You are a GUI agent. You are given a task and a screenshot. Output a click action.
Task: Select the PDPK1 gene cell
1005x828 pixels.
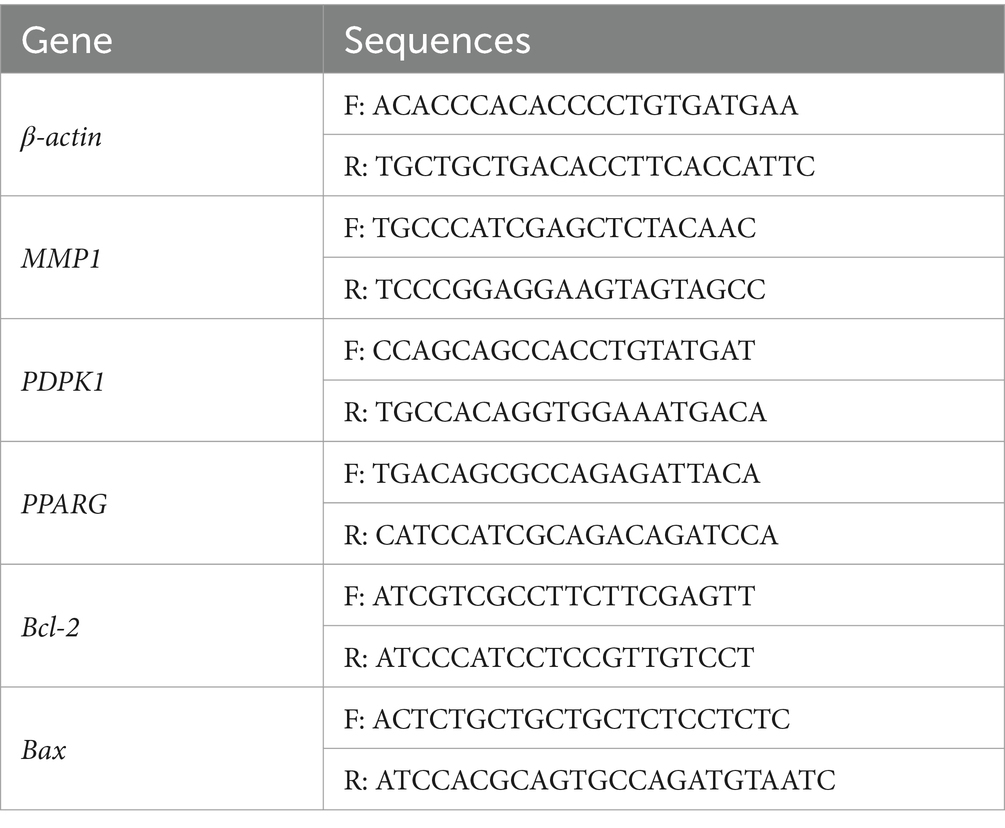coord(162,380)
